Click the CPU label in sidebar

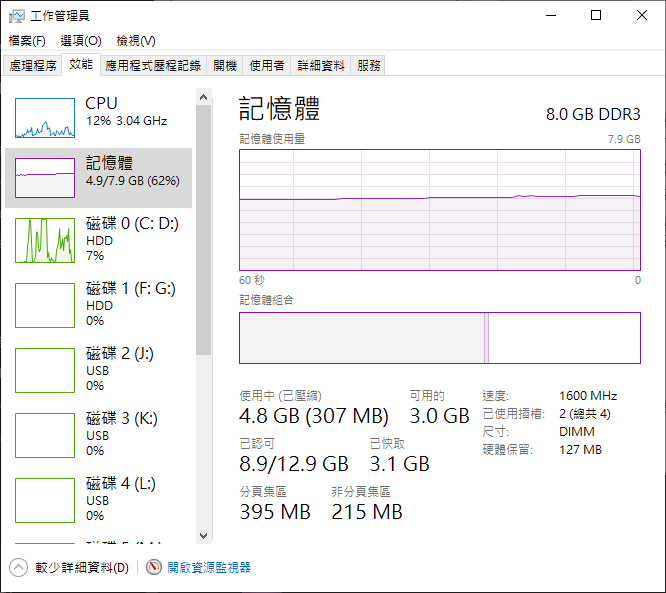pyautogui.click(x=101, y=103)
